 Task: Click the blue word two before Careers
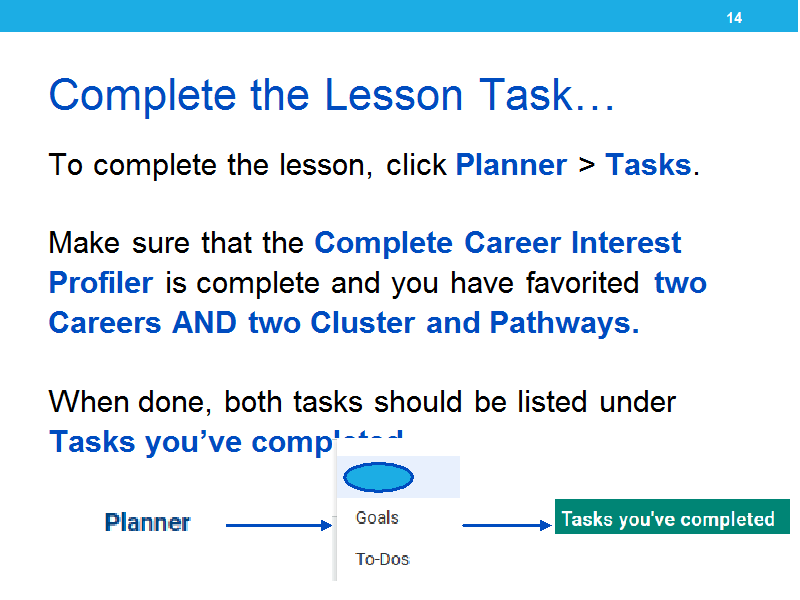point(680,283)
